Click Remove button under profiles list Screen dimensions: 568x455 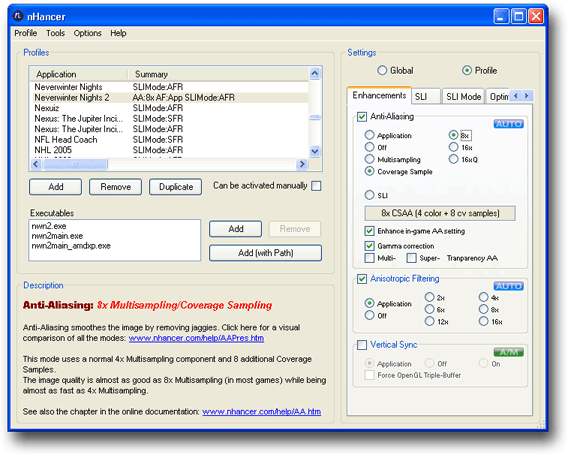[x=116, y=187]
